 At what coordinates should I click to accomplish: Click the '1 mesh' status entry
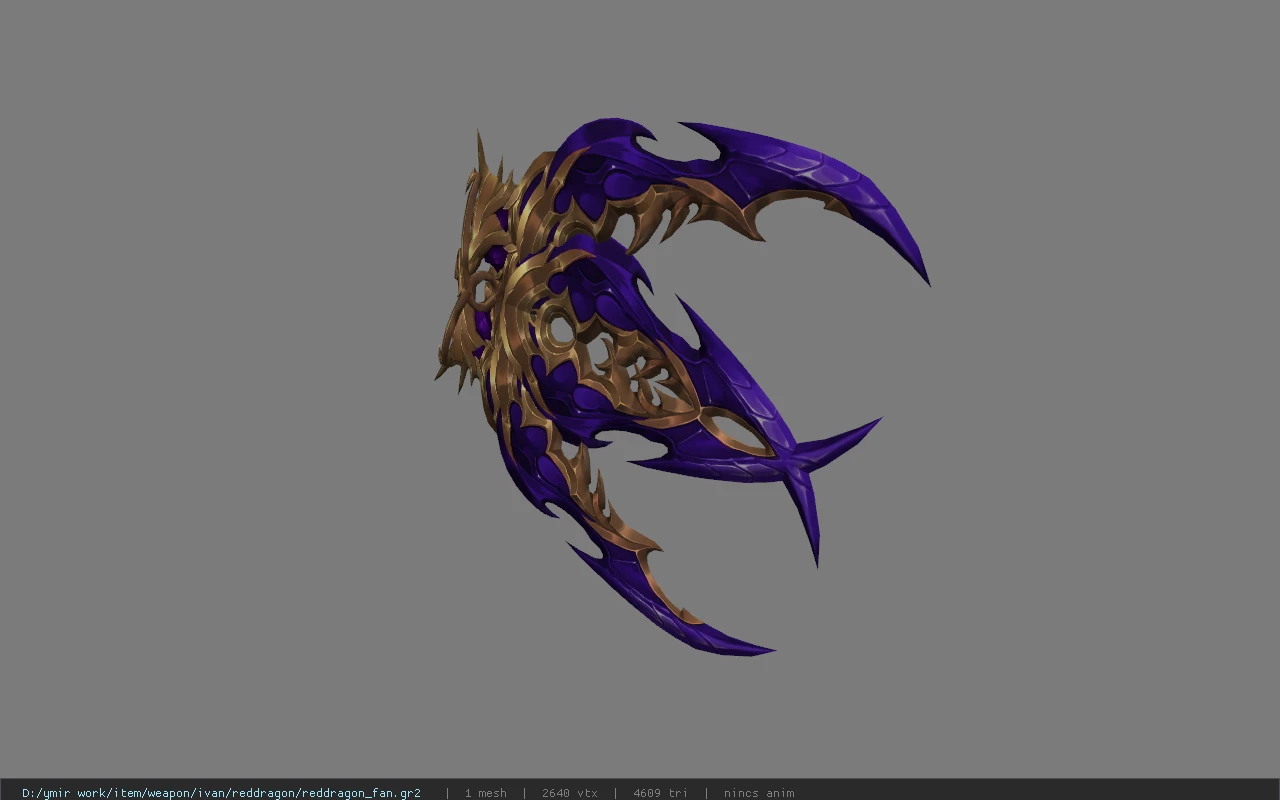(485, 793)
